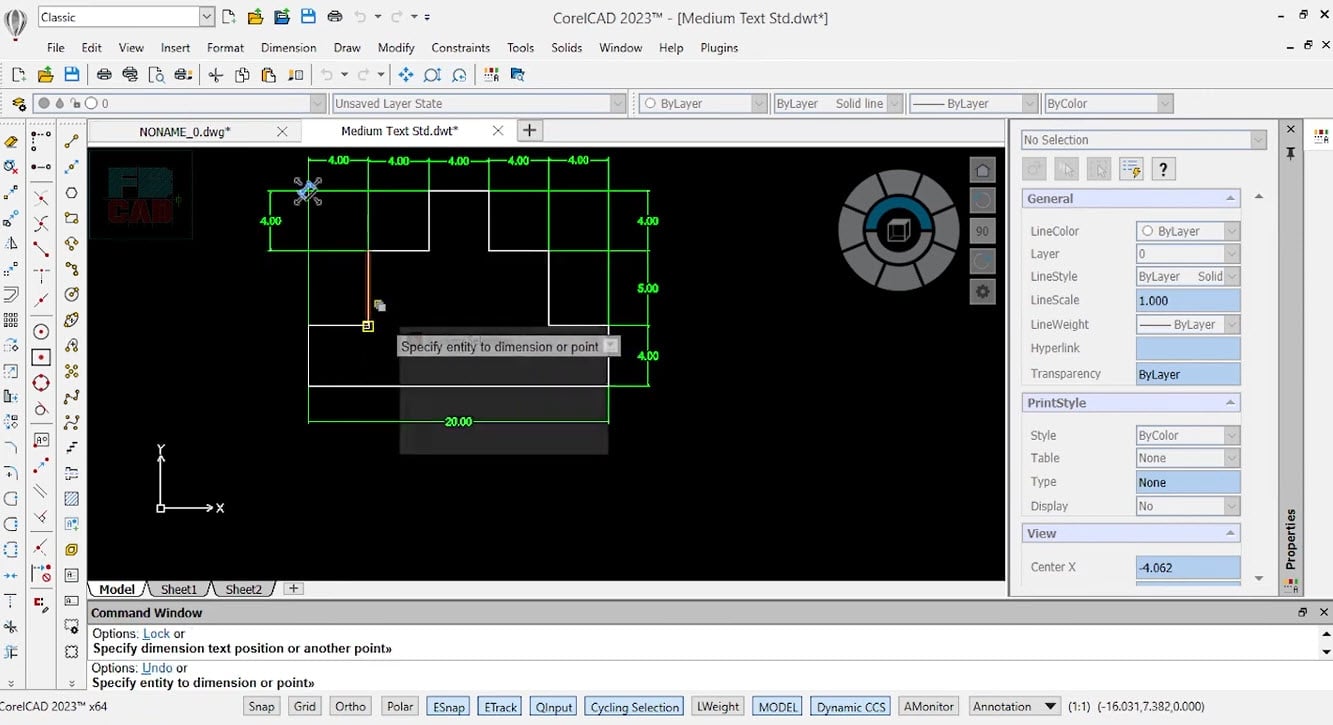Image resolution: width=1333 pixels, height=725 pixels.
Task: Select the Hatch tool in left toolbar
Action: click(72, 498)
